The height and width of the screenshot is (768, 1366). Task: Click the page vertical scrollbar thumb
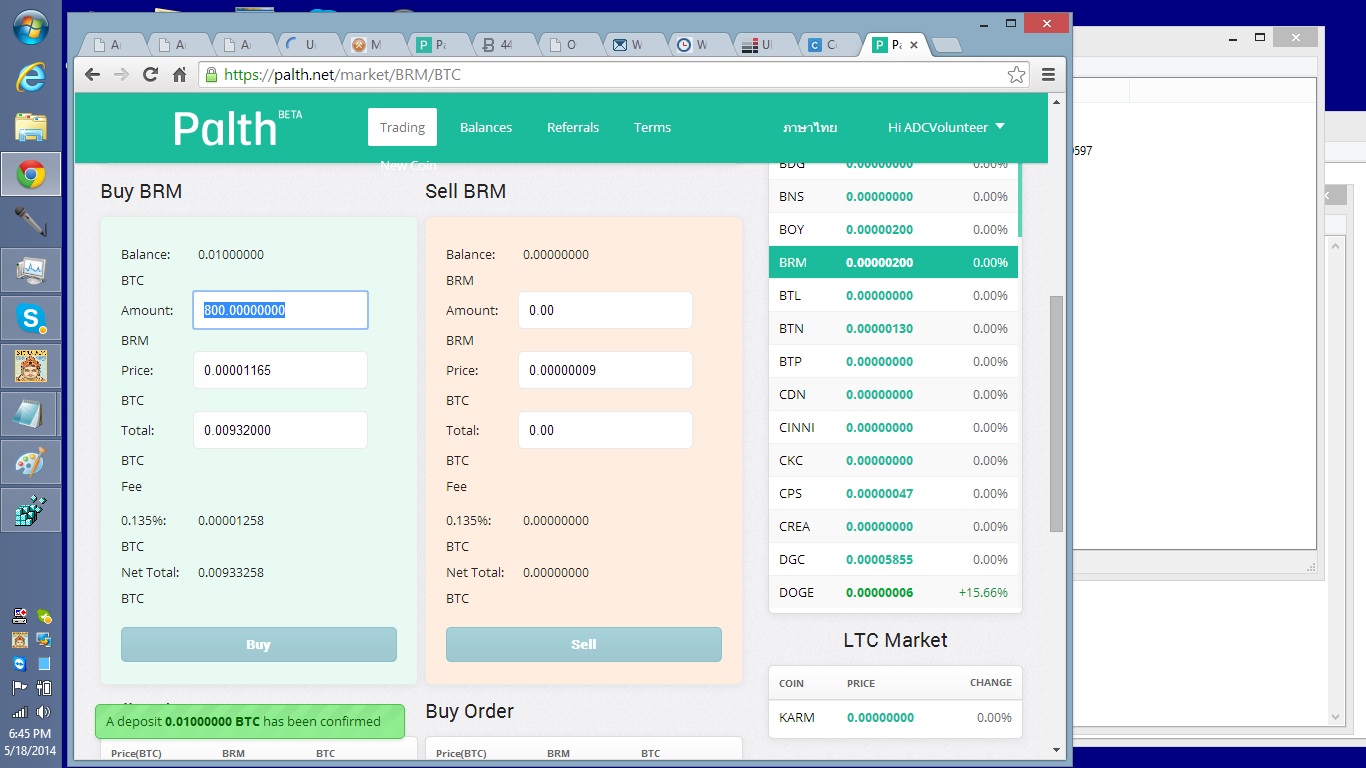point(1056,412)
